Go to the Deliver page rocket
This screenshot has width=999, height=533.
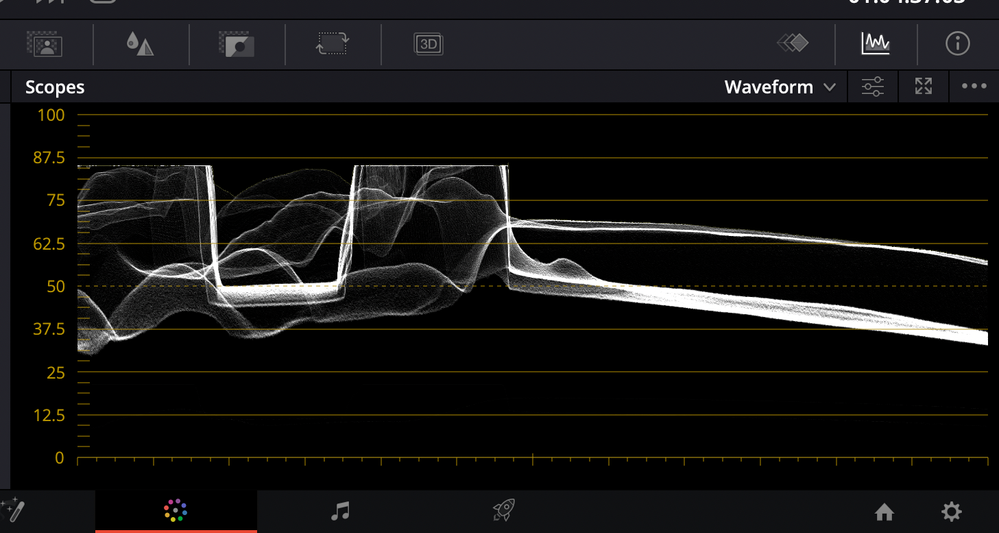click(x=504, y=511)
